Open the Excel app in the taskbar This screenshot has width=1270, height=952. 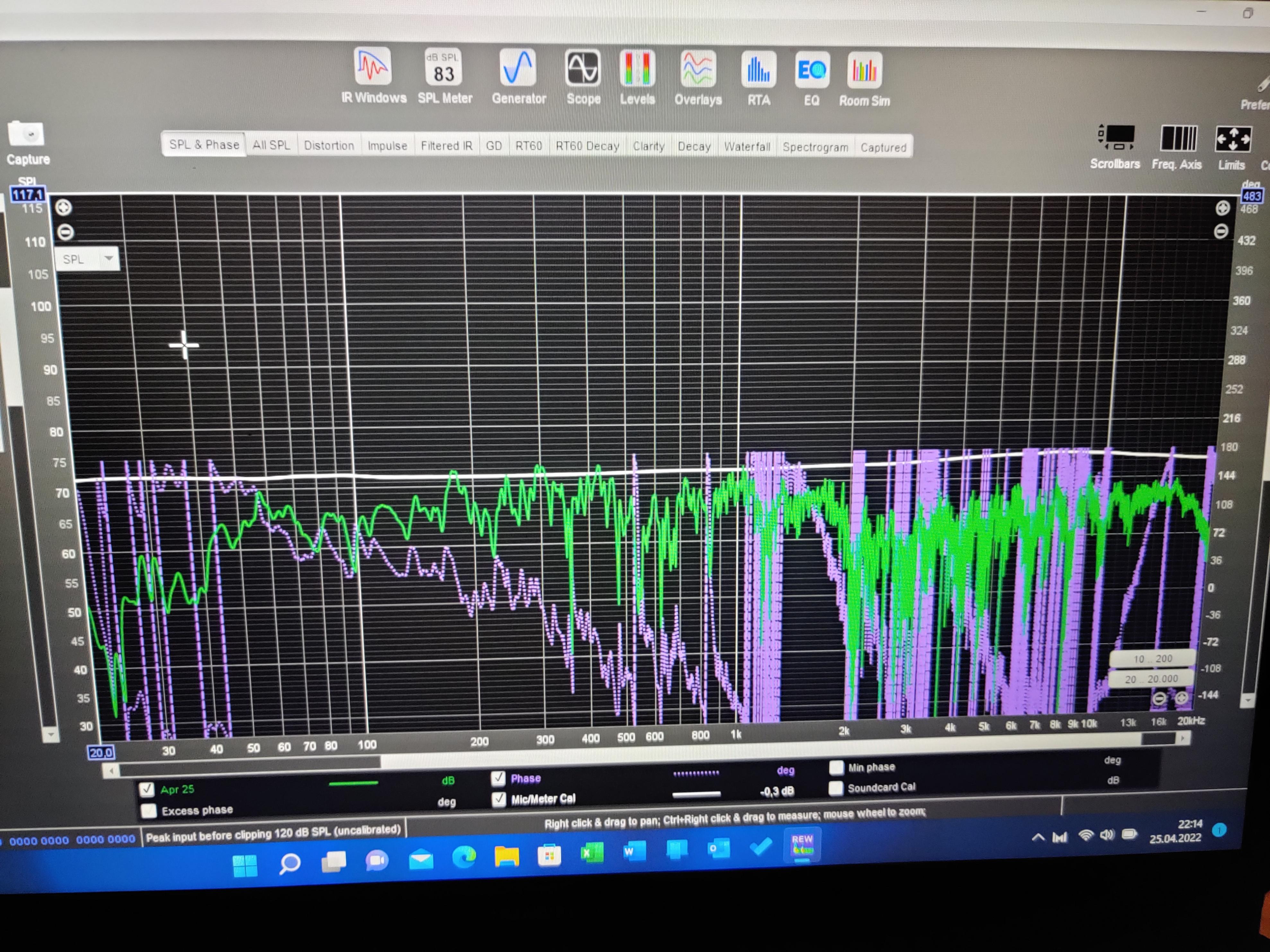pyautogui.click(x=591, y=853)
